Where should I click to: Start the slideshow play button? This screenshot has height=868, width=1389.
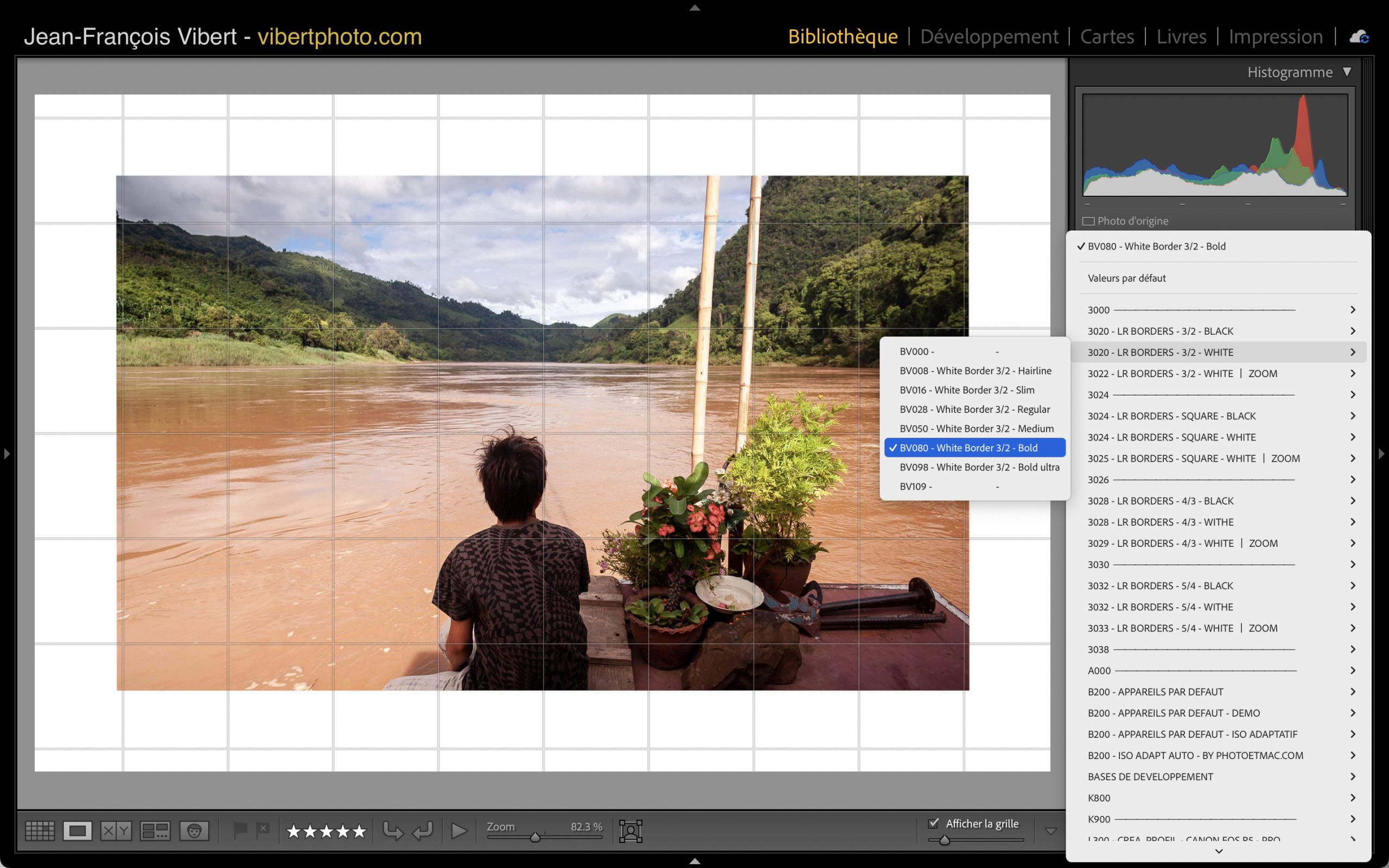point(458,831)
